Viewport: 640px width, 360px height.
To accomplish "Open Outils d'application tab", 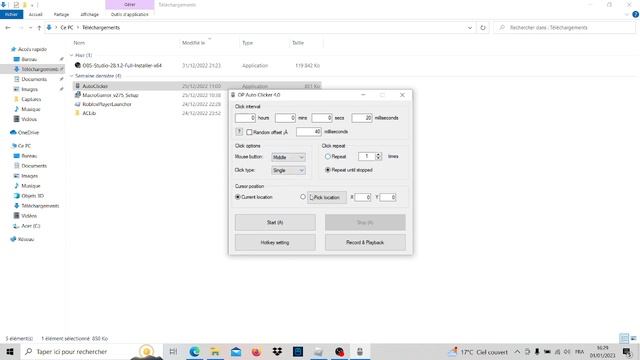I will pyautogui.click(x=129, y=14).
